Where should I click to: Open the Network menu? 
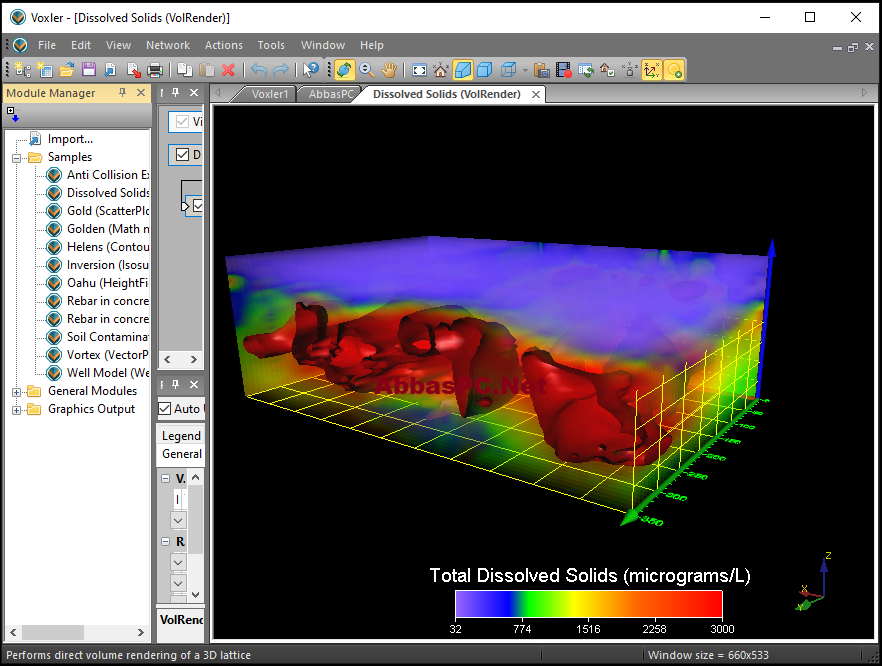click(168, 45)
